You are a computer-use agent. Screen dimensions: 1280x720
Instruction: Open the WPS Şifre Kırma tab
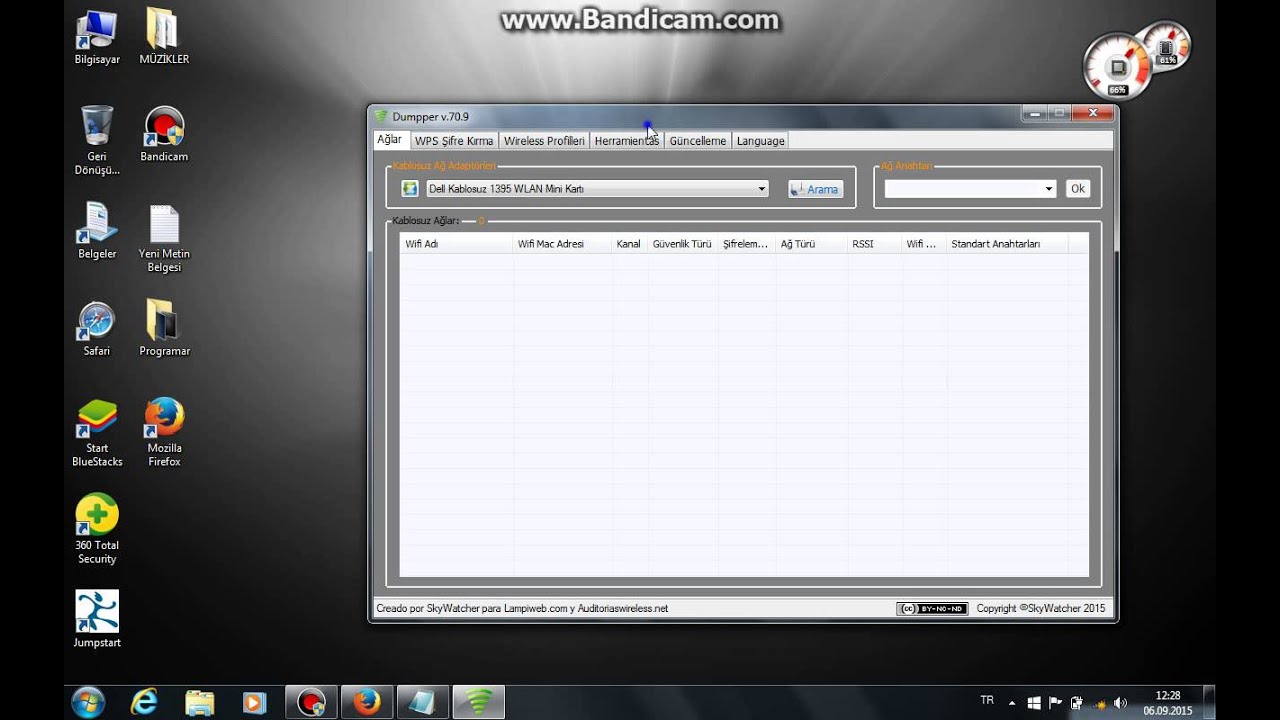pyautogui.click(x=454, y=141)
